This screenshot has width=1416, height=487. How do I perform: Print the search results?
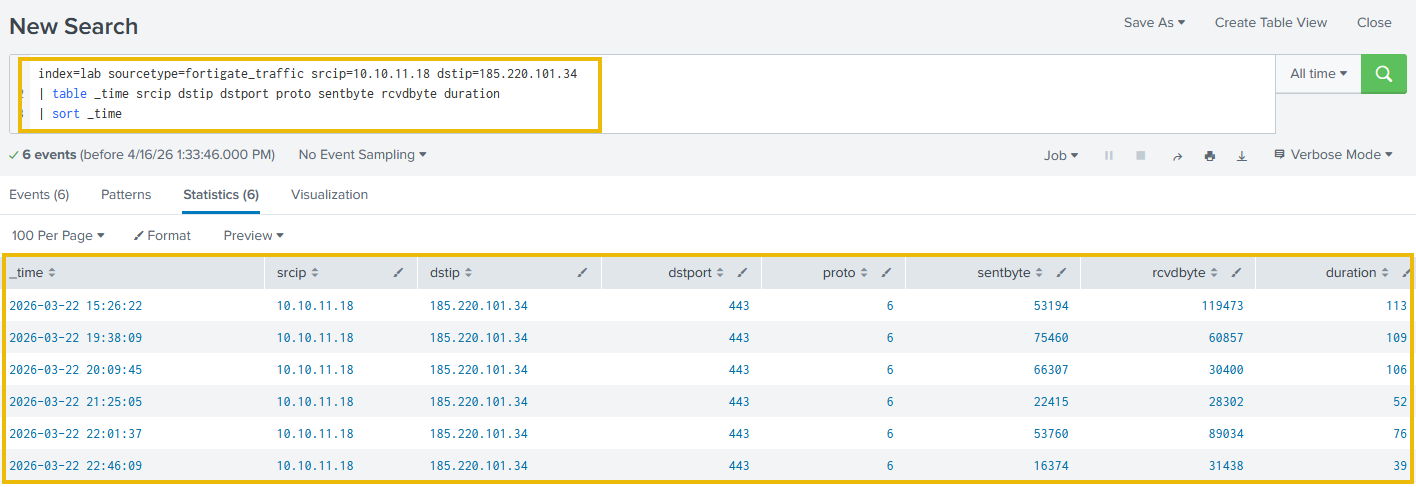1210,156
